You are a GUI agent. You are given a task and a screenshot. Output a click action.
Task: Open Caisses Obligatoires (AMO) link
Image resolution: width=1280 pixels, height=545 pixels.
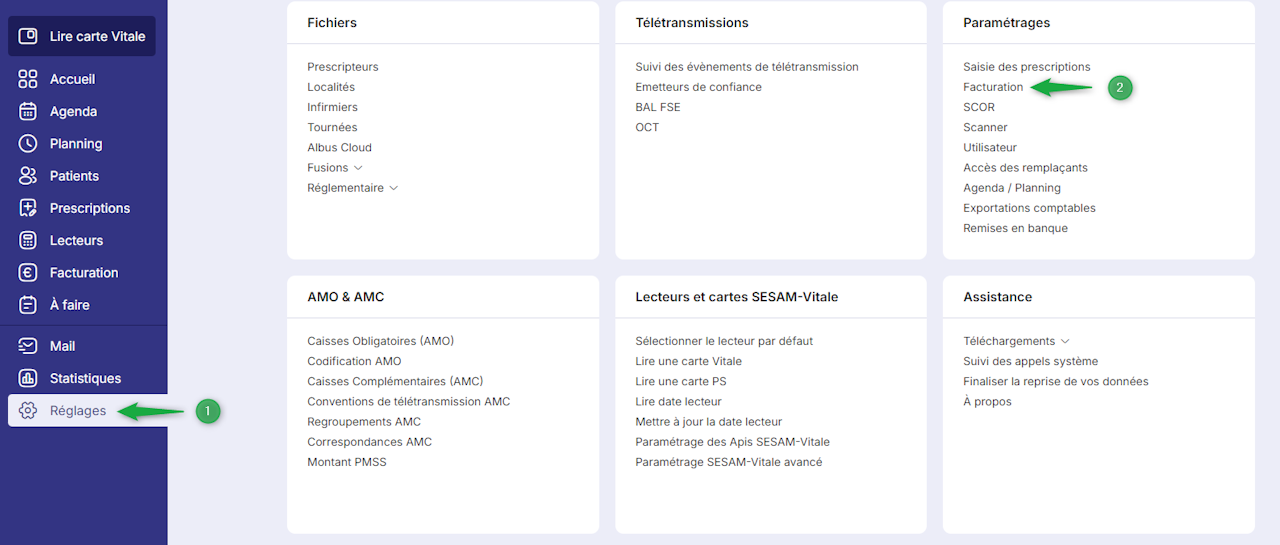380,341
